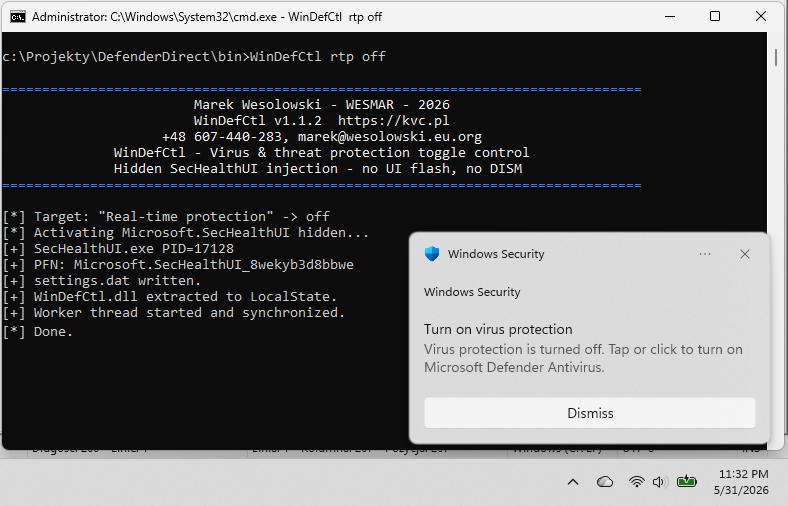Click the SecHealthUI.exe PID=17128 line
The width and height of the screenshot is (788, 506).
click(118, 249)
